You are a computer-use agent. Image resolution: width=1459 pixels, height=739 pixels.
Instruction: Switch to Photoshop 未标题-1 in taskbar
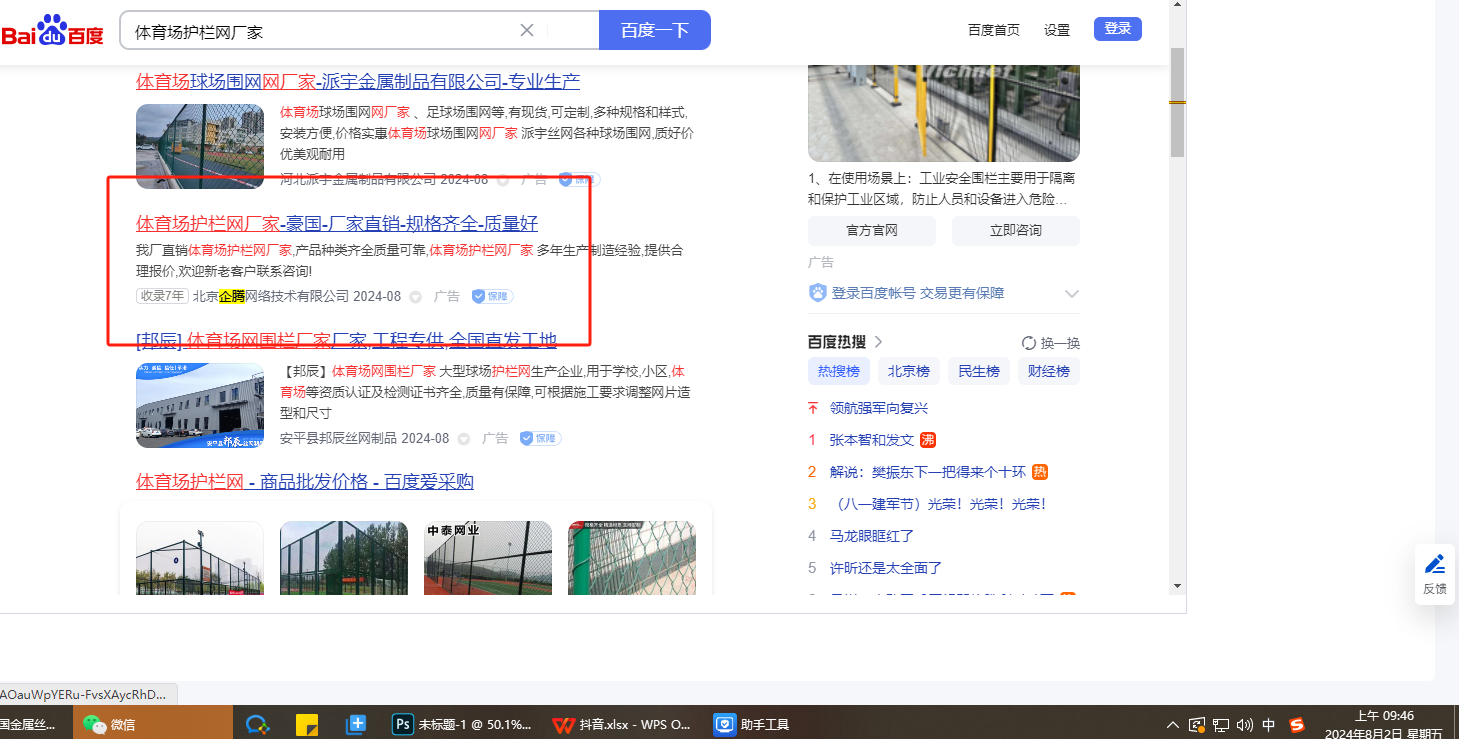[462, 724]
